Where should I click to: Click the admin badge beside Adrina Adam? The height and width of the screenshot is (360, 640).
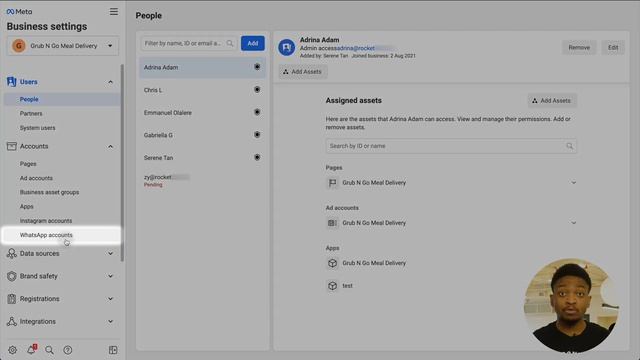click(x=257, y=67)
